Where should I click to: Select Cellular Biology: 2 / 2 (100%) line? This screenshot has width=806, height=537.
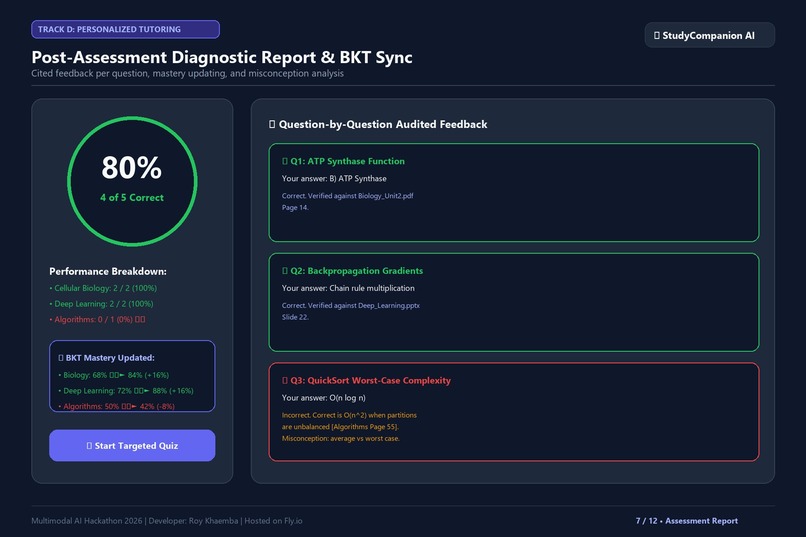103,288
